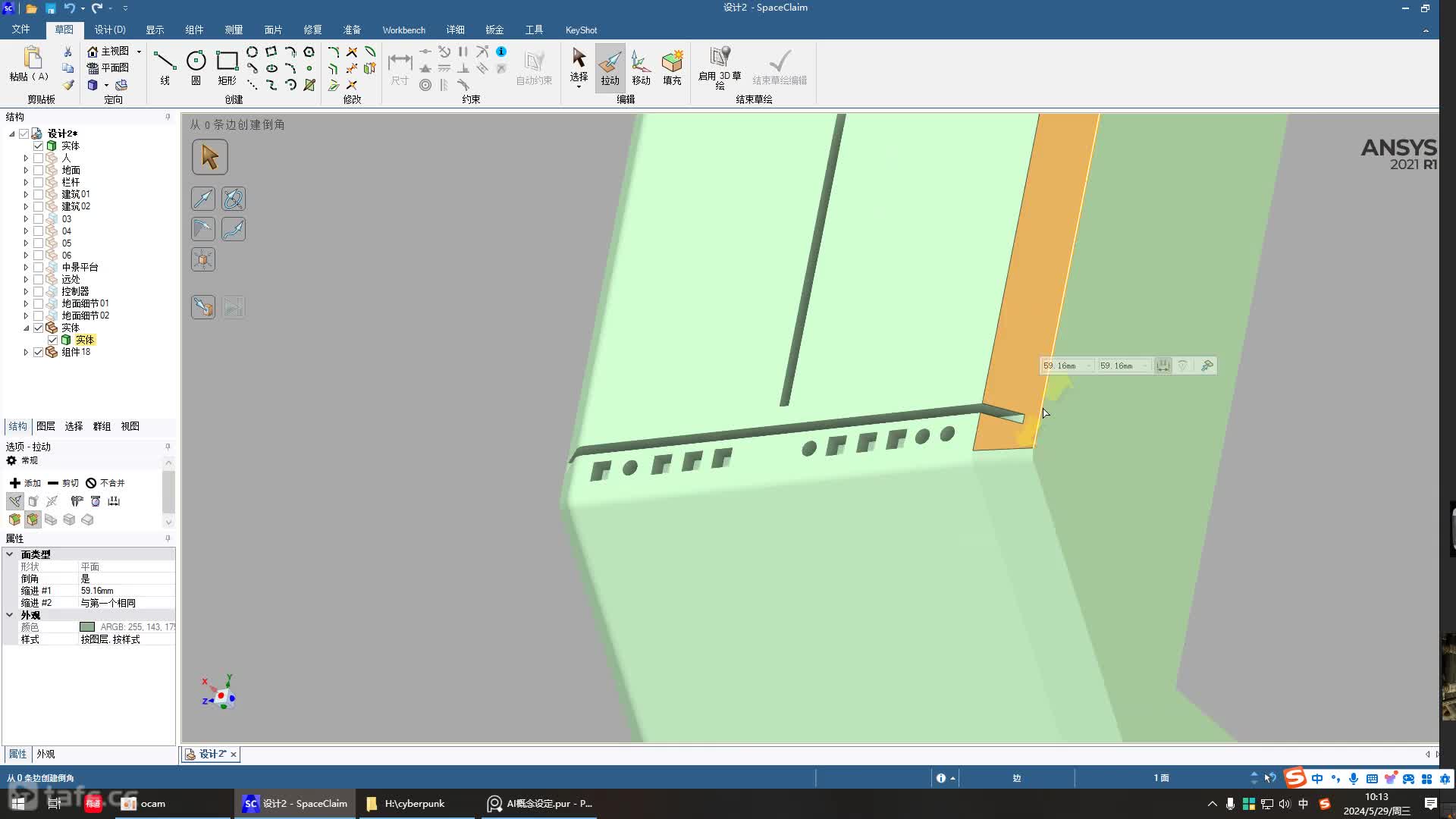Click the ellipse sketch tool icon
The image size is (1456, 819).
click(271, 68)
